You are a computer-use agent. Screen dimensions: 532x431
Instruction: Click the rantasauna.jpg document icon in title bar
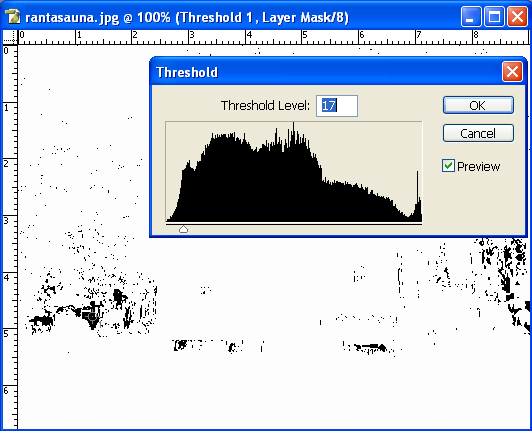coord(13,17)
